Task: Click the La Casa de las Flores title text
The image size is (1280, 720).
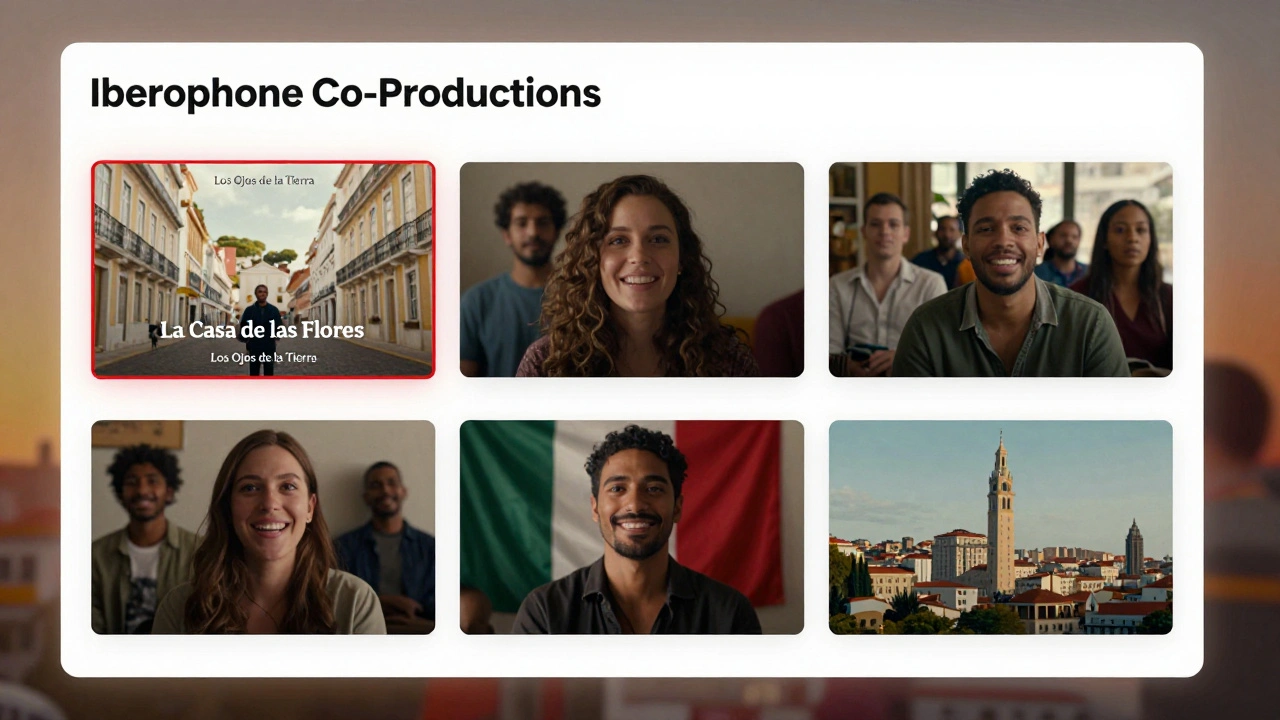Action: click(262, 330)
